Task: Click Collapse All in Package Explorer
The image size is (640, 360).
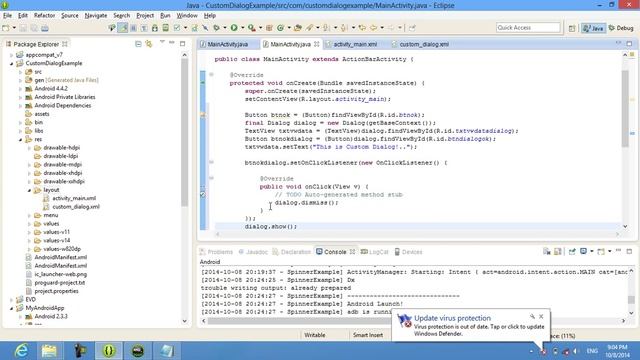Action: pos(138,44)
